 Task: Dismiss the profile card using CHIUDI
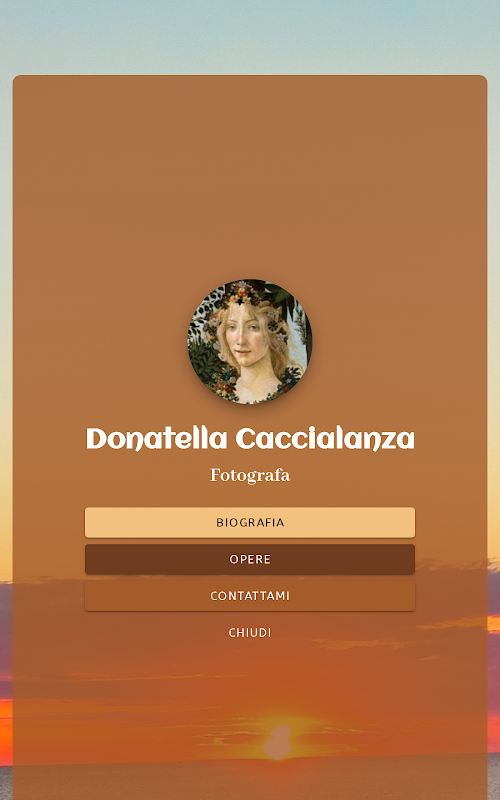click(x=250, y=633)
